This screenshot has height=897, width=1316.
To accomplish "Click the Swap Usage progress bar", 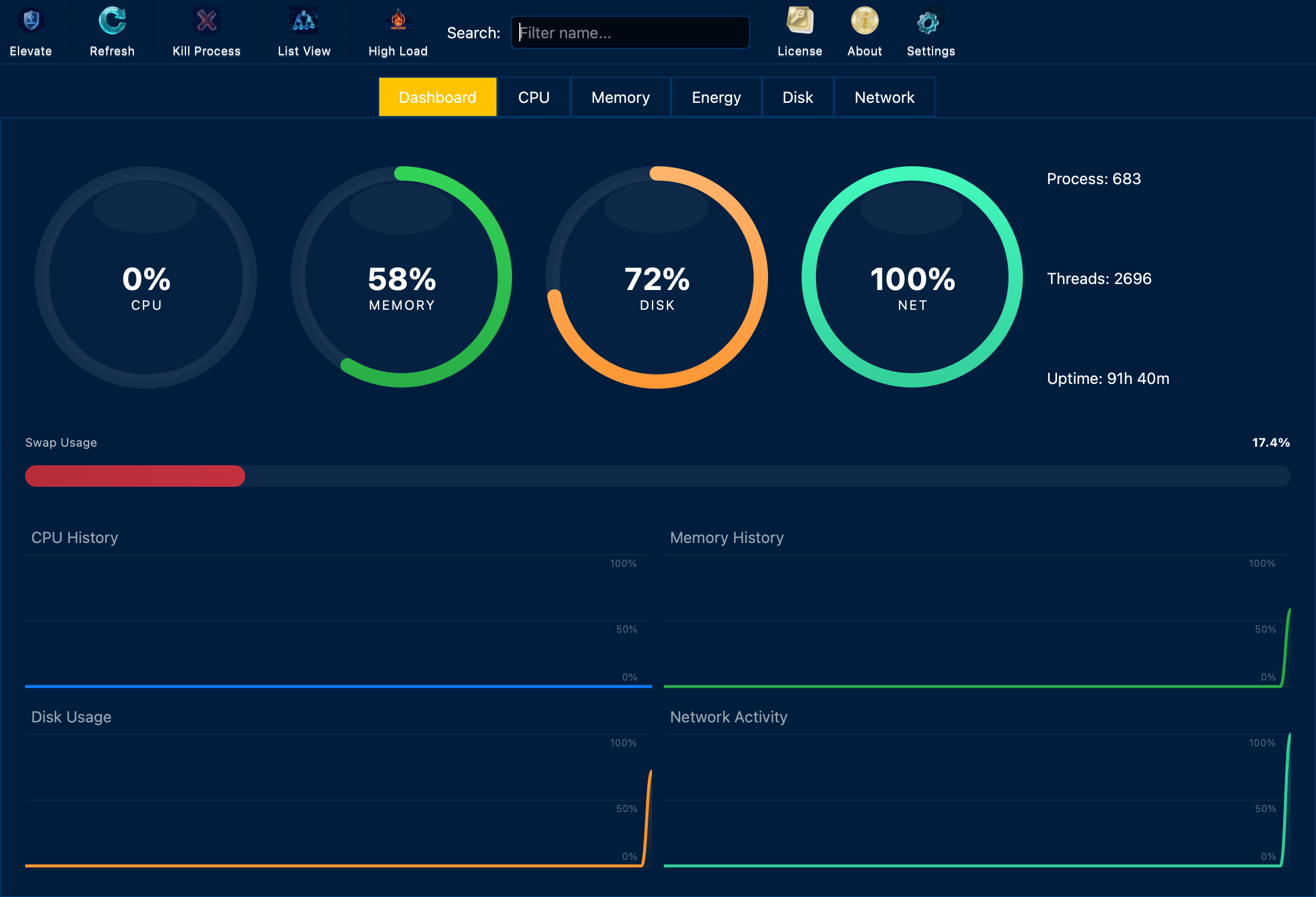I will 658,476.
